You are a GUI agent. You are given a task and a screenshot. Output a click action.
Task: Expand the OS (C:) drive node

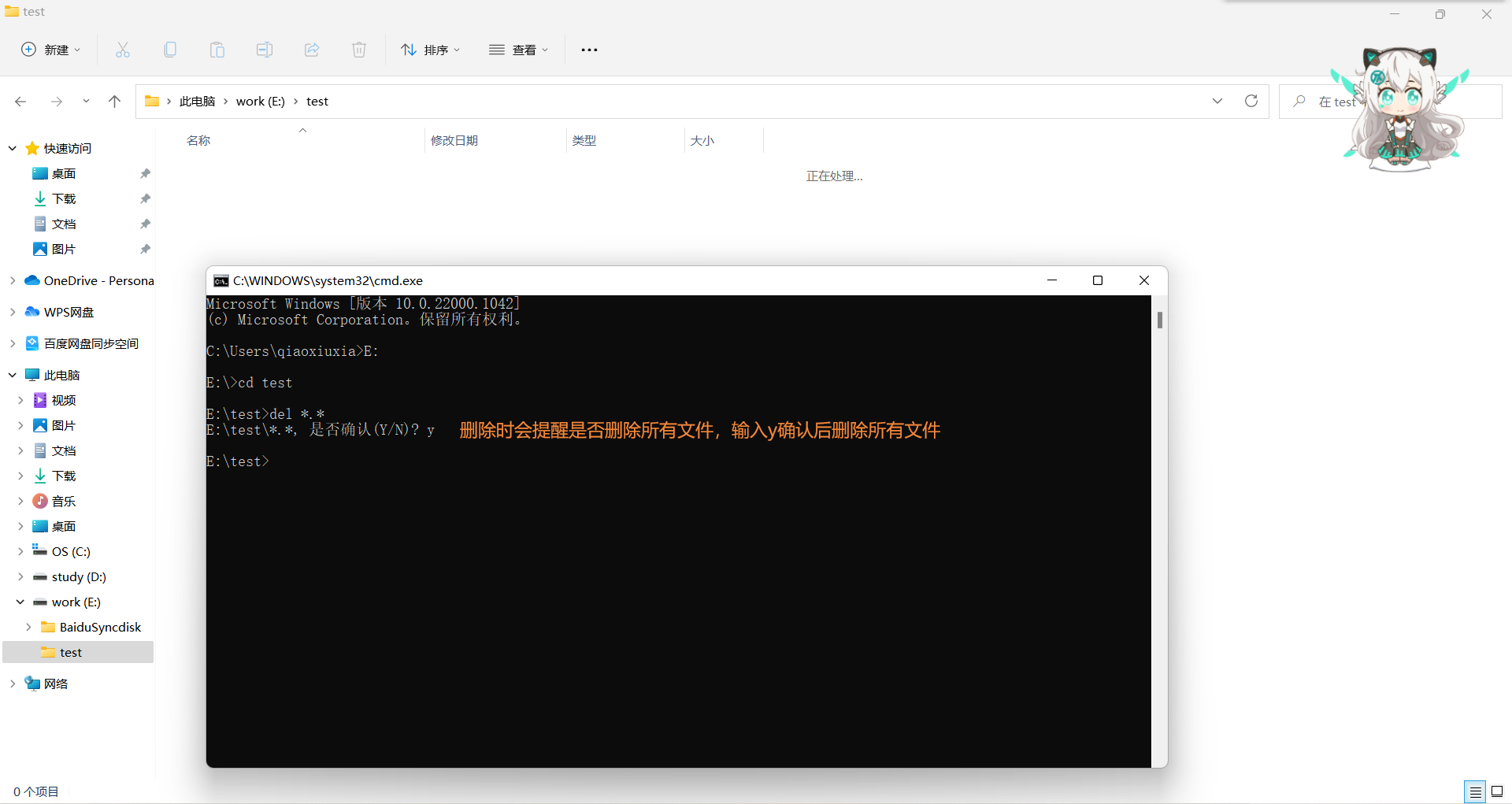(x=20, y=551)
